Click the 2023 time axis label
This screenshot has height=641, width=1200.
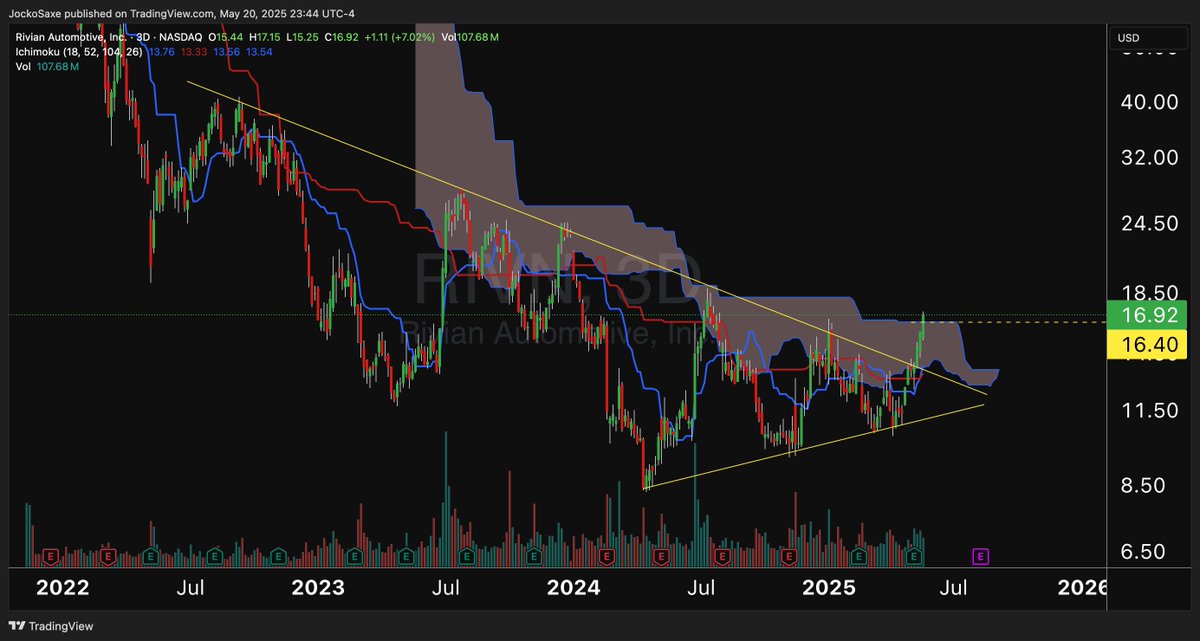317,587
